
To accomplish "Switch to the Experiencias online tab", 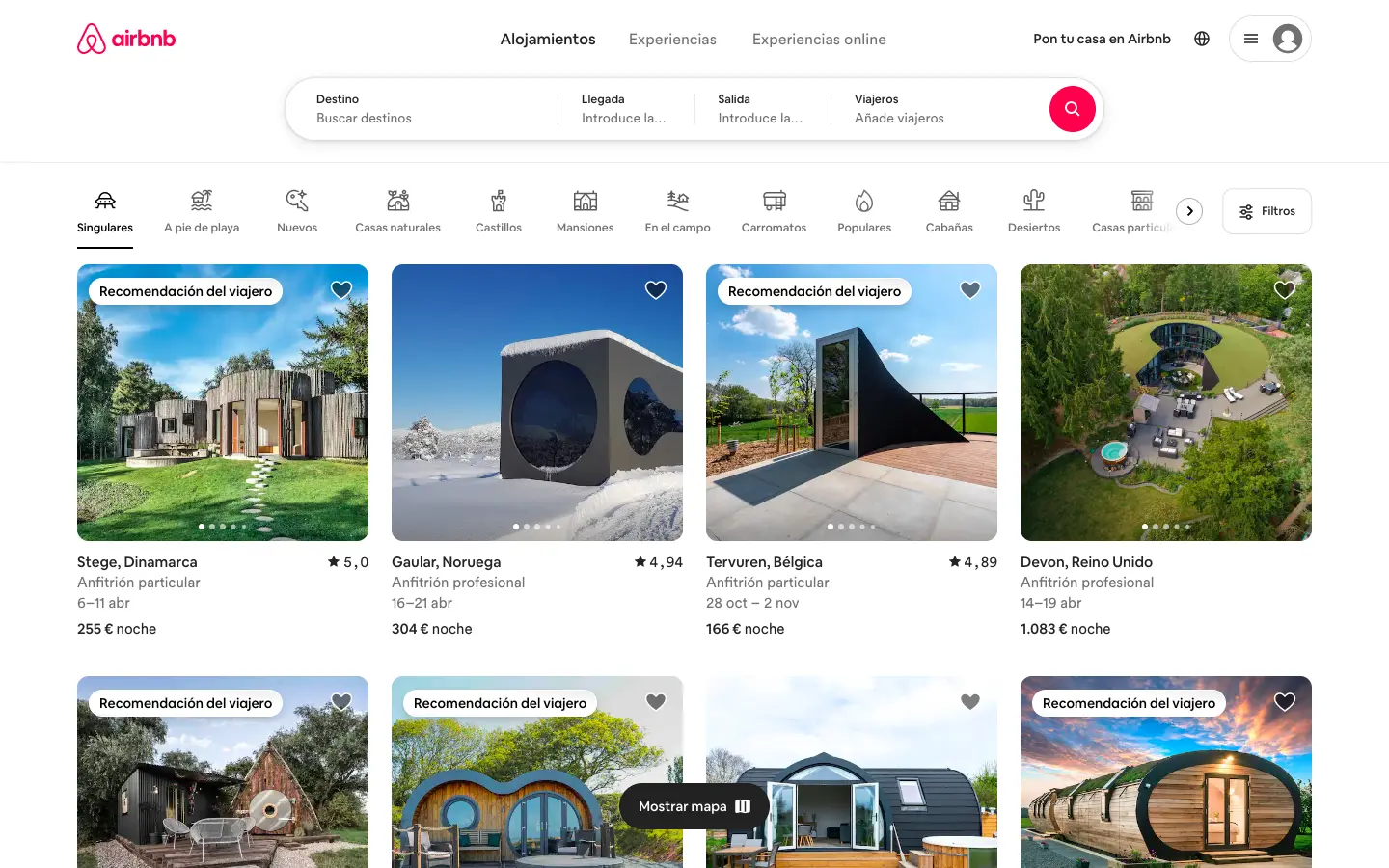I will tap(819, 40).
